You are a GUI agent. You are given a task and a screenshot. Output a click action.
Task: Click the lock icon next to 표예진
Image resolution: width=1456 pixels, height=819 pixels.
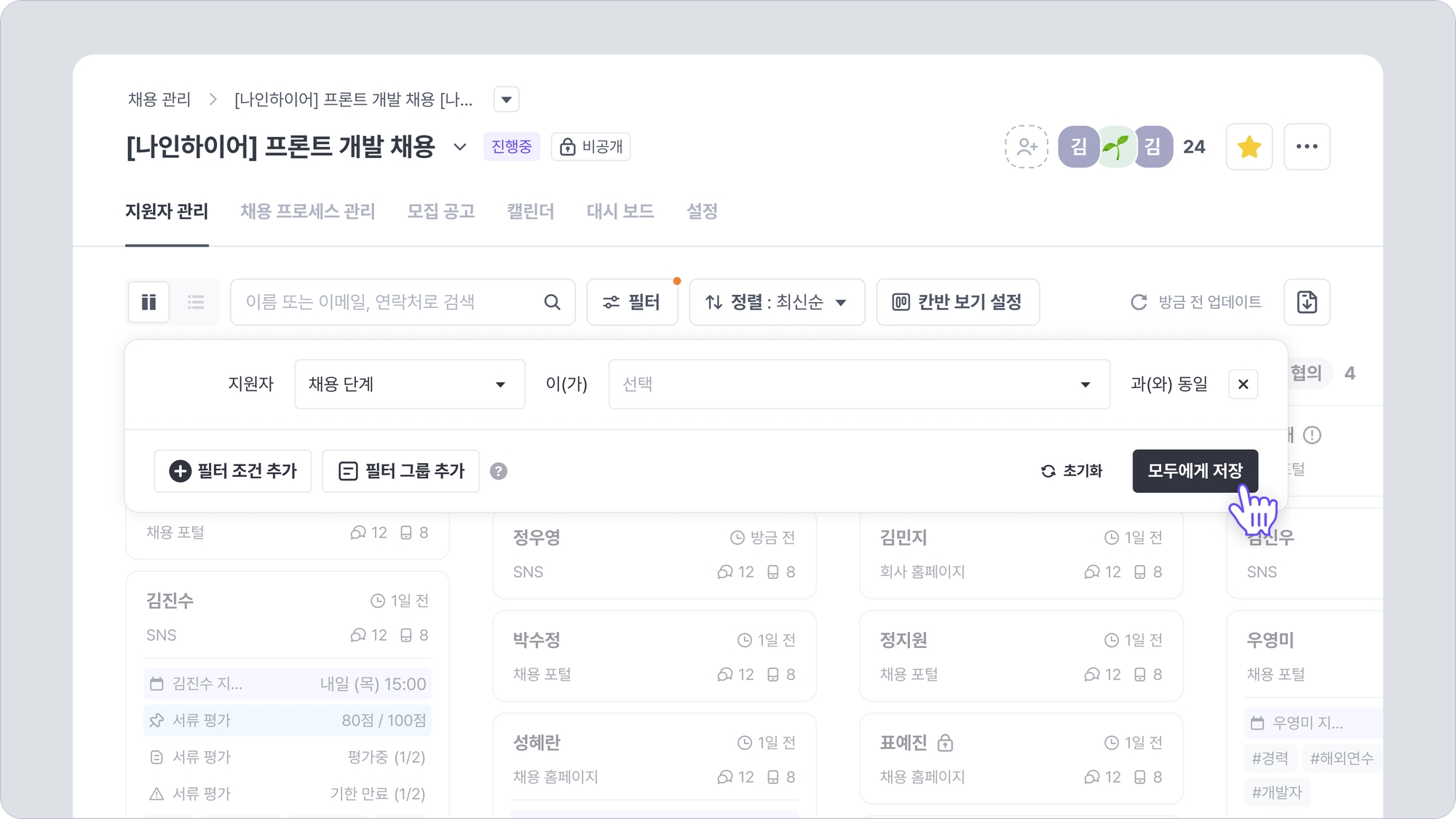pyautogui.click(x=945, y=743)
